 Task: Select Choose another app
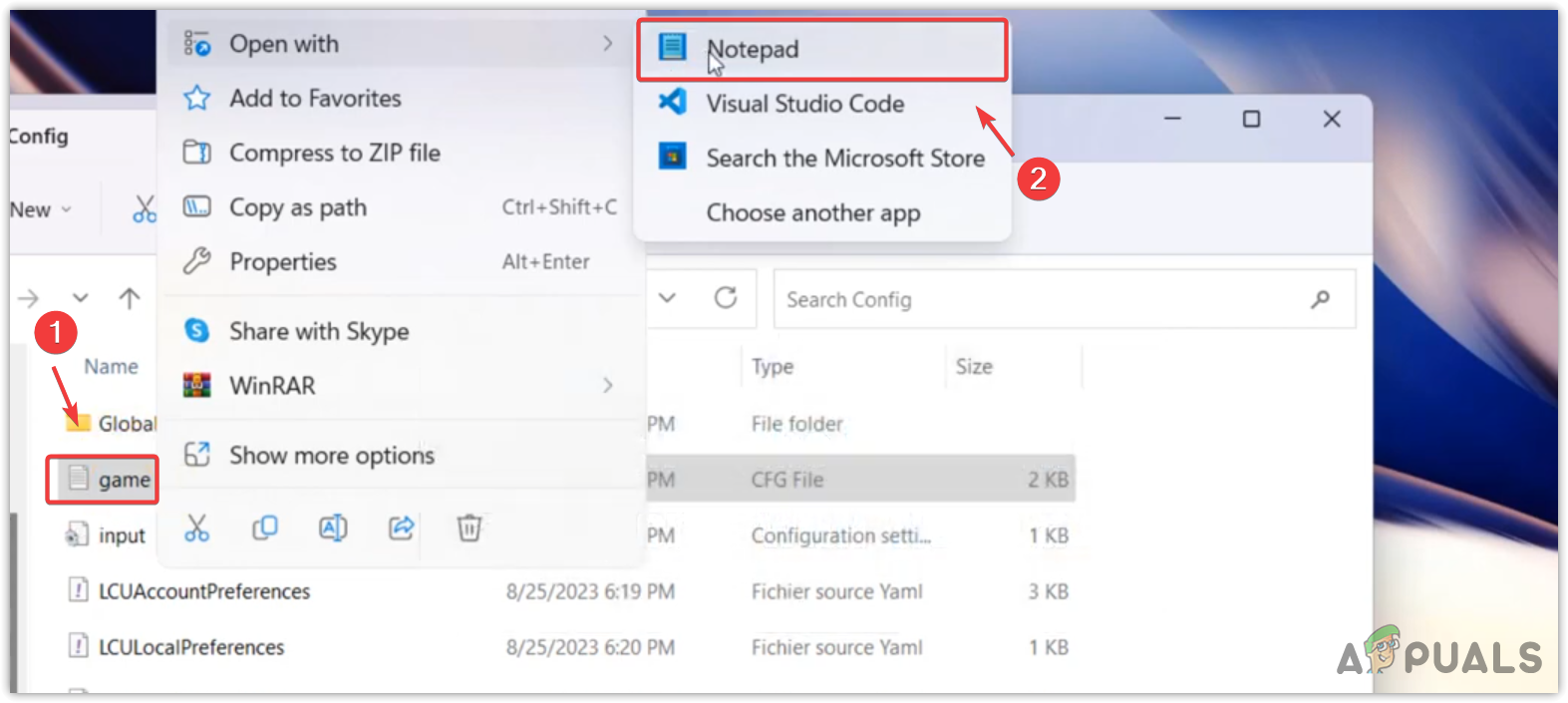[822, 212]
